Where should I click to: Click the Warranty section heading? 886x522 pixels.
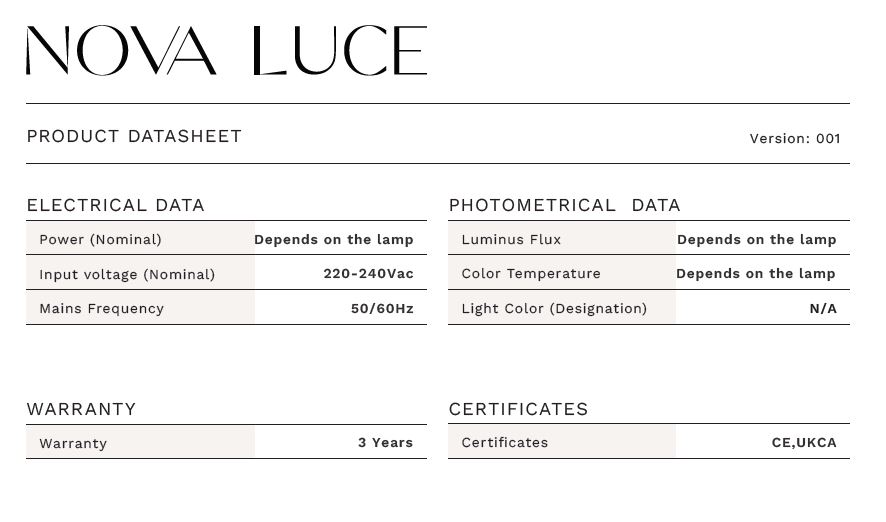tap(81, 409)
